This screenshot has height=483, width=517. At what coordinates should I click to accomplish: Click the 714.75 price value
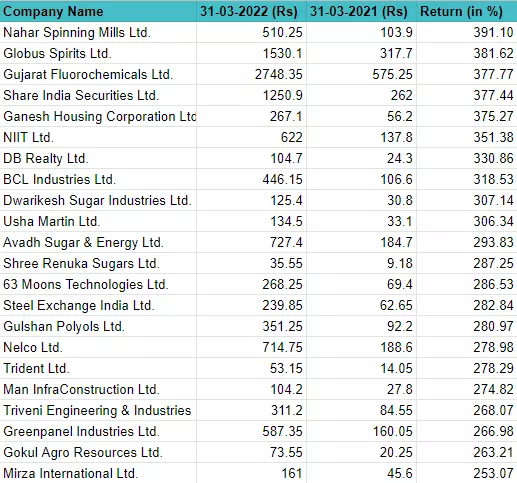coord(282,348)
